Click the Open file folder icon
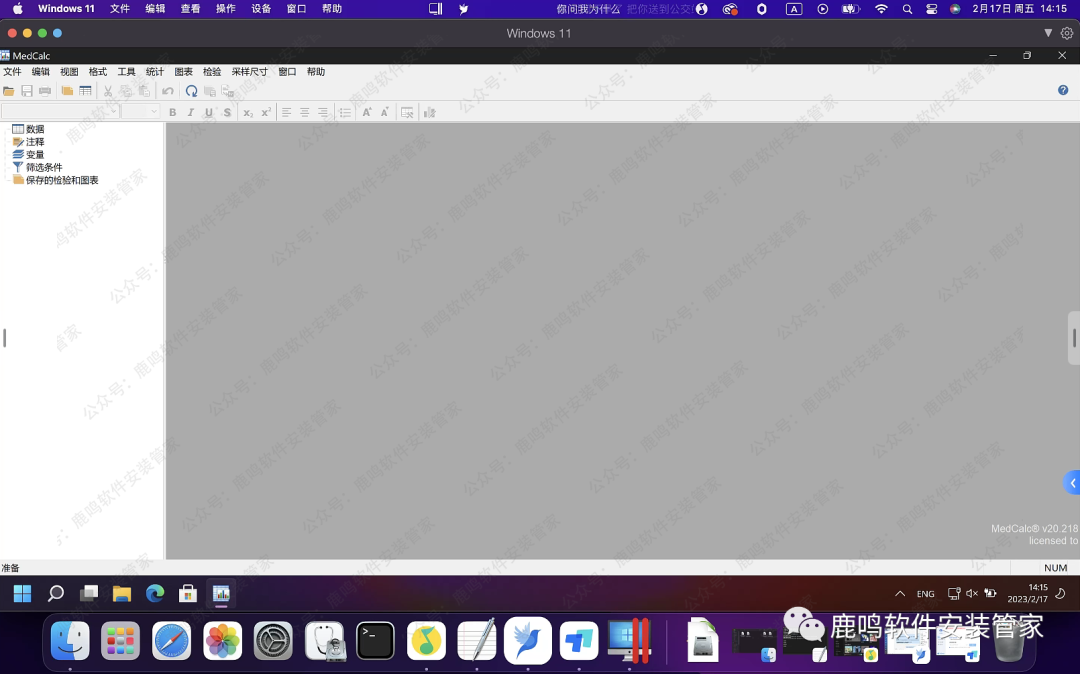 9,91
